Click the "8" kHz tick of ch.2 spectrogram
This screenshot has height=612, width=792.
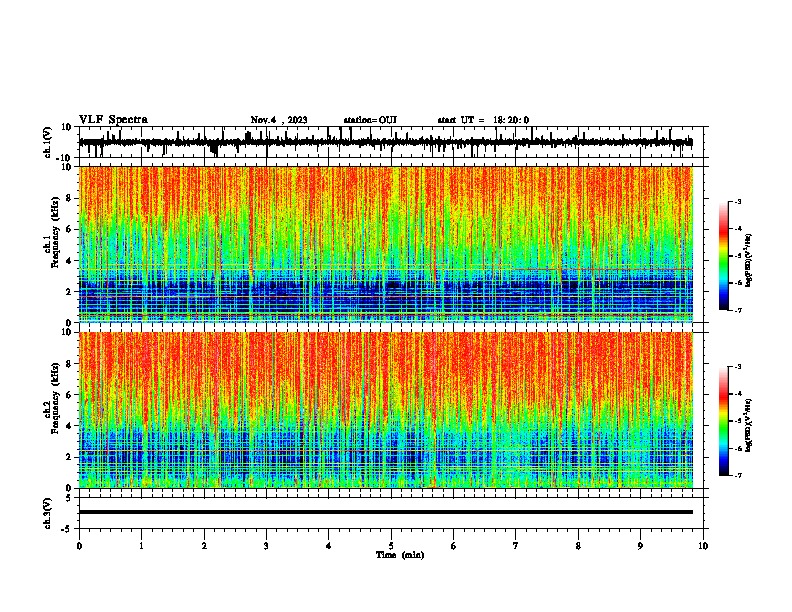coord(69,364)
